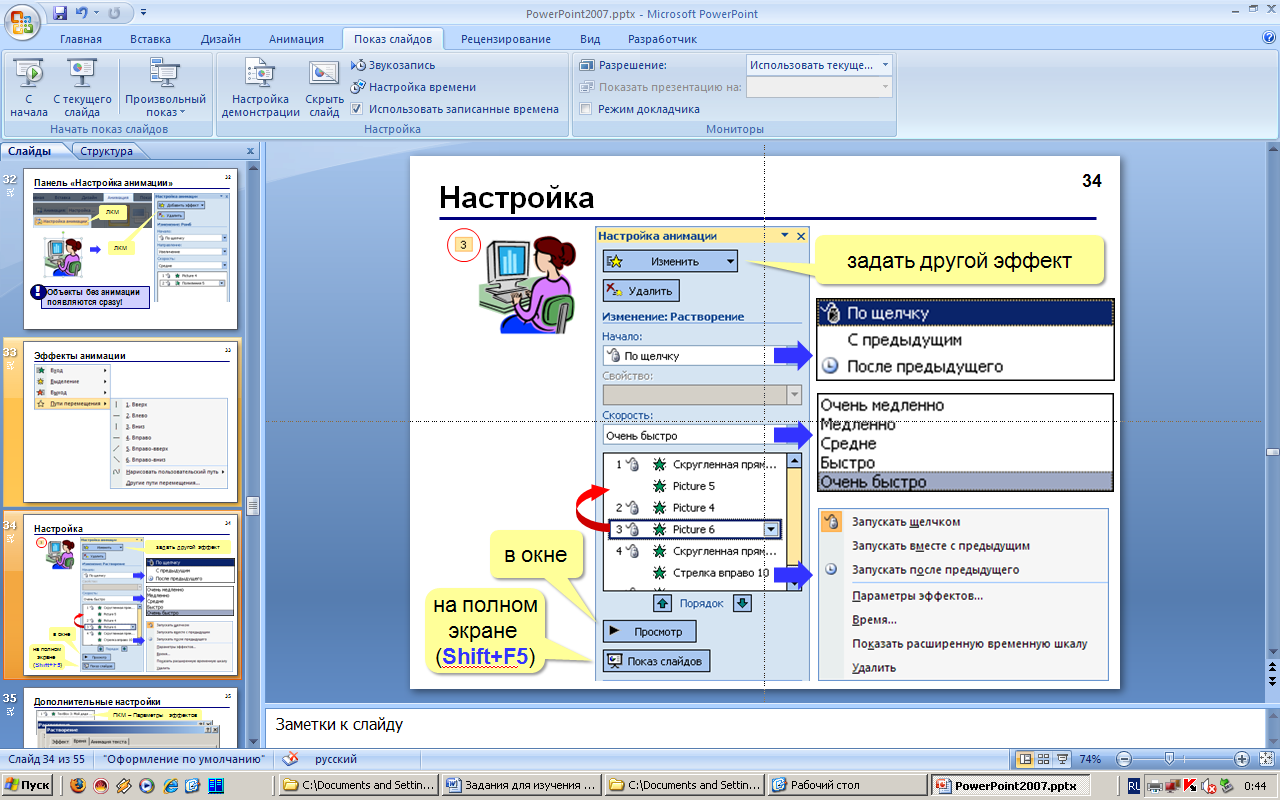
Task: Open the round Office button menu
Action: (x=22, y=20)
